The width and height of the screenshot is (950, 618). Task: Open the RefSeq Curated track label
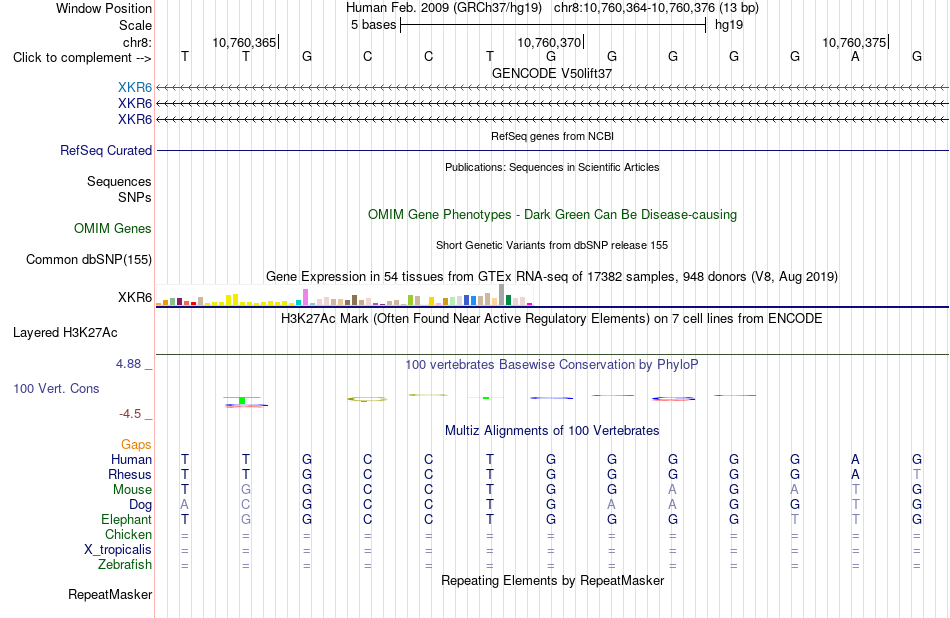click(x=106, y=150)
